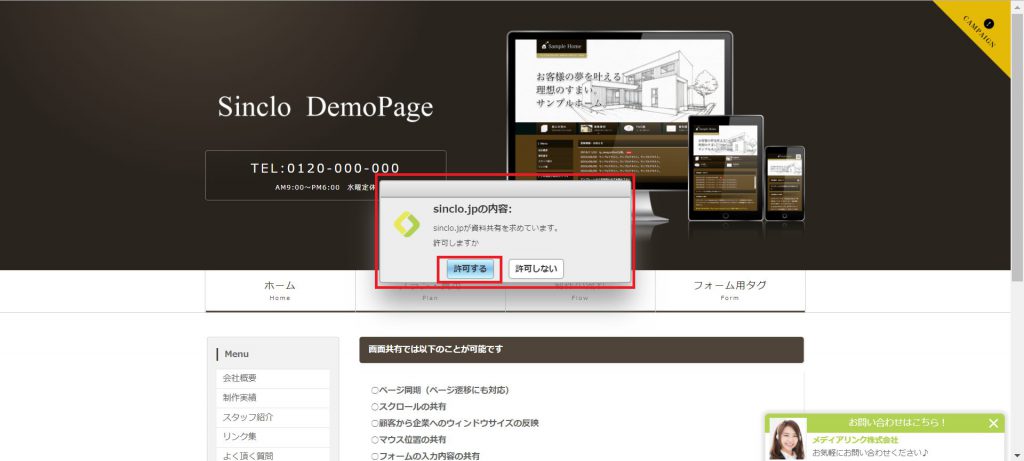Click the マウス位置の共有 list item
The width and height of the screenshot is (1024, 461).
point(409,439)
